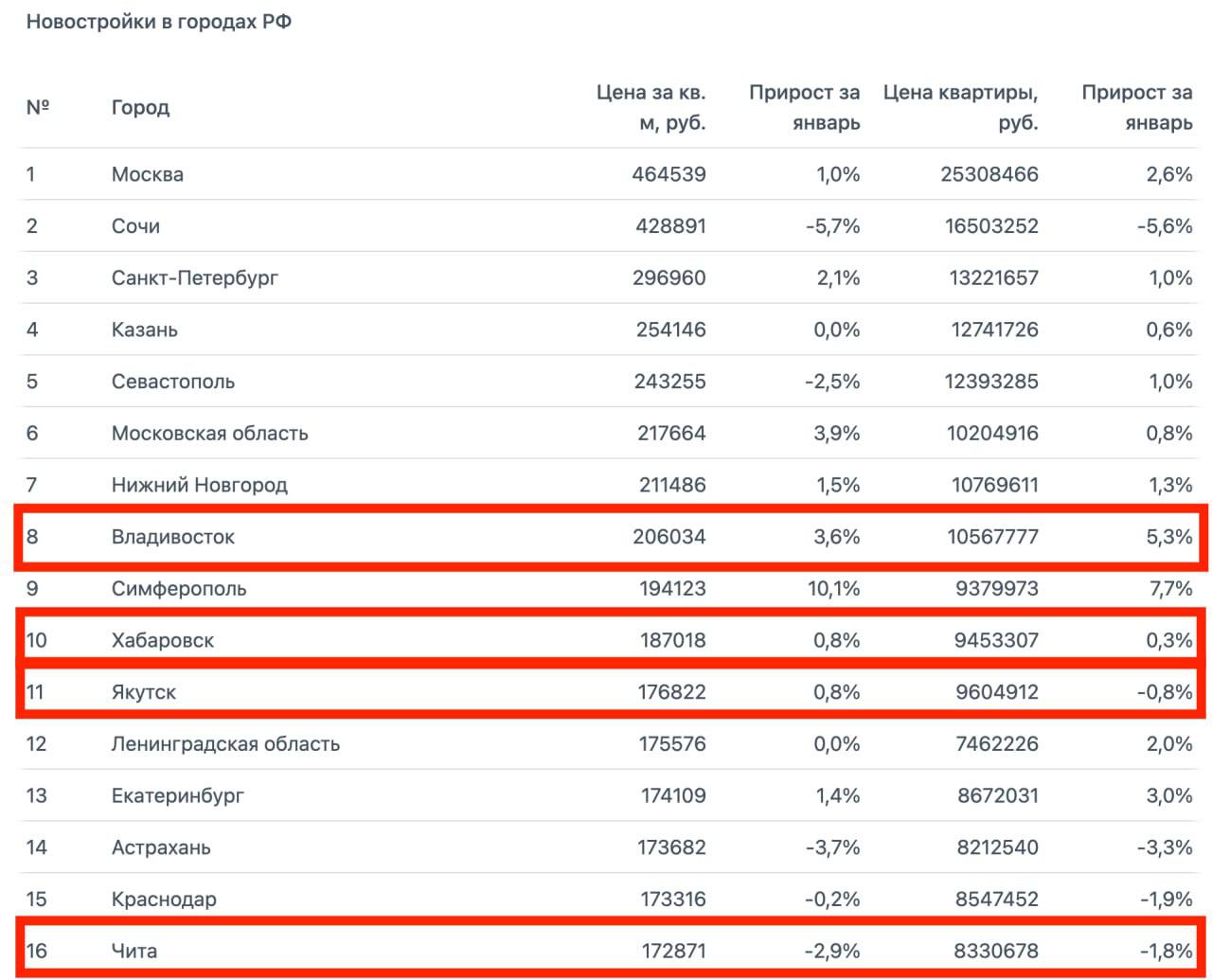The width and height of the screenshot is (1212, 980).
Task: Sort by the "Город" column header
Action: click(140, 107)
